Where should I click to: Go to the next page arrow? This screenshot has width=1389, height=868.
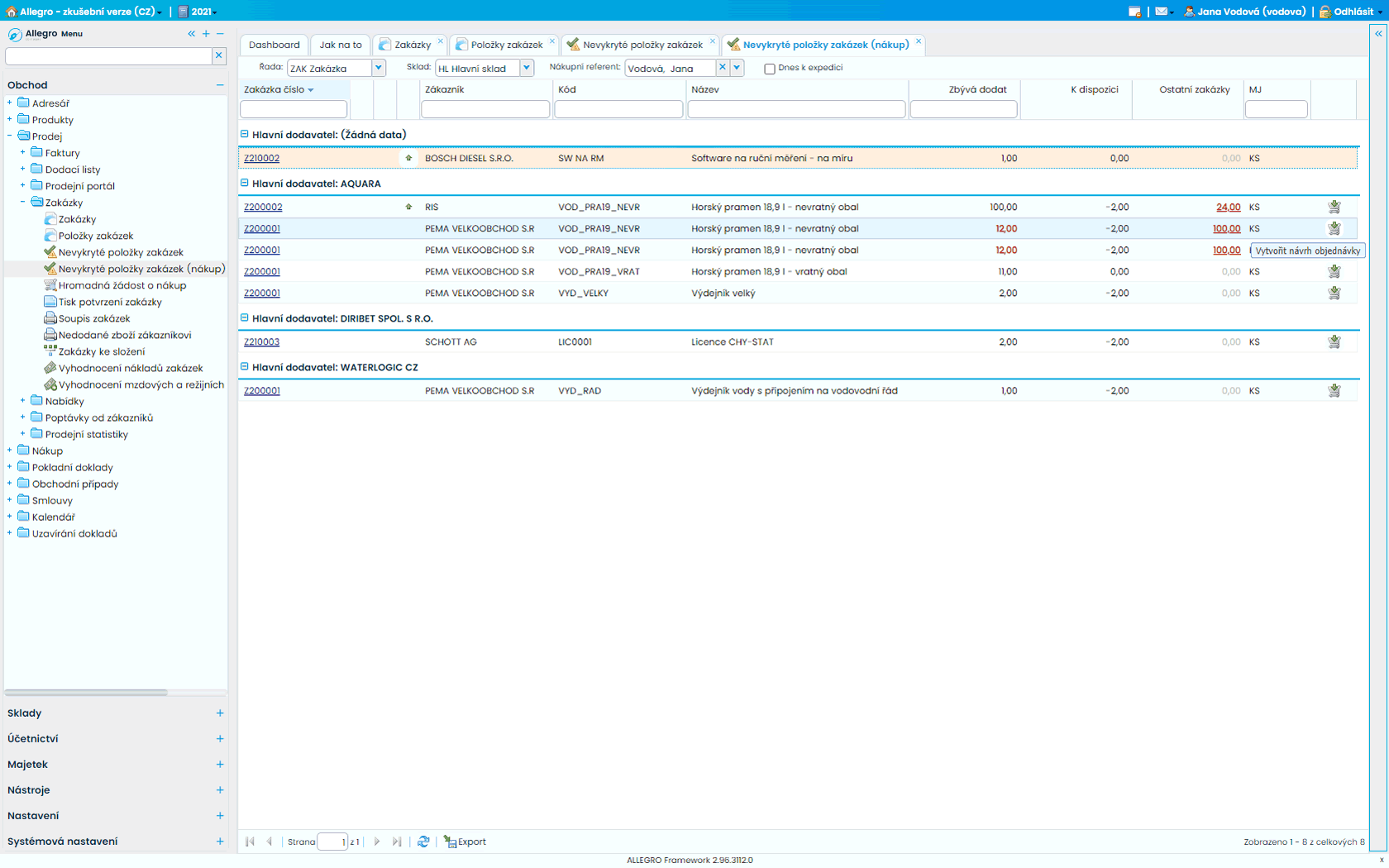pyautogui.click(x=377, y=842)
